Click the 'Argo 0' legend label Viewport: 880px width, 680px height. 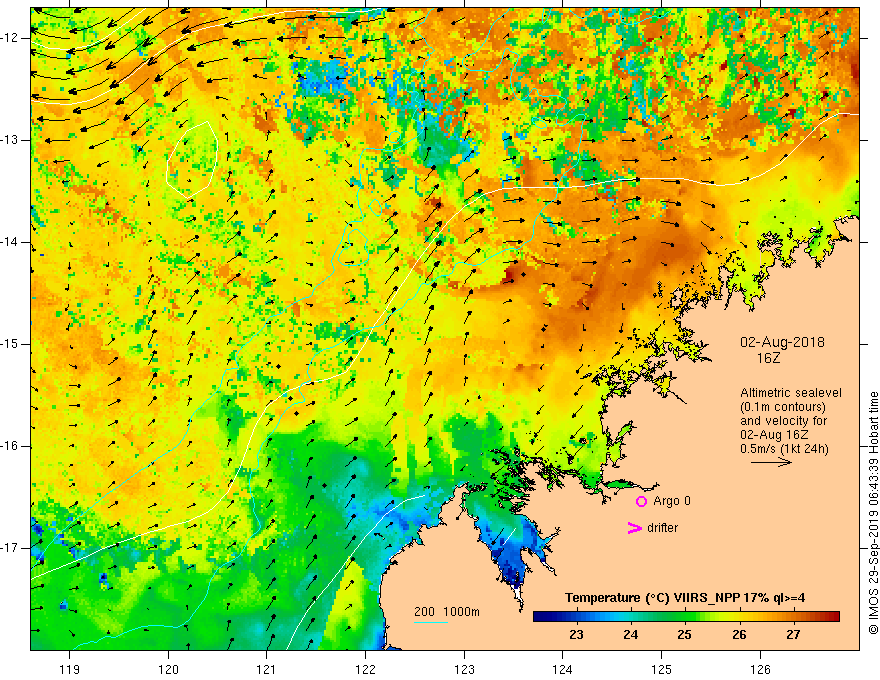tap(672, 501)
